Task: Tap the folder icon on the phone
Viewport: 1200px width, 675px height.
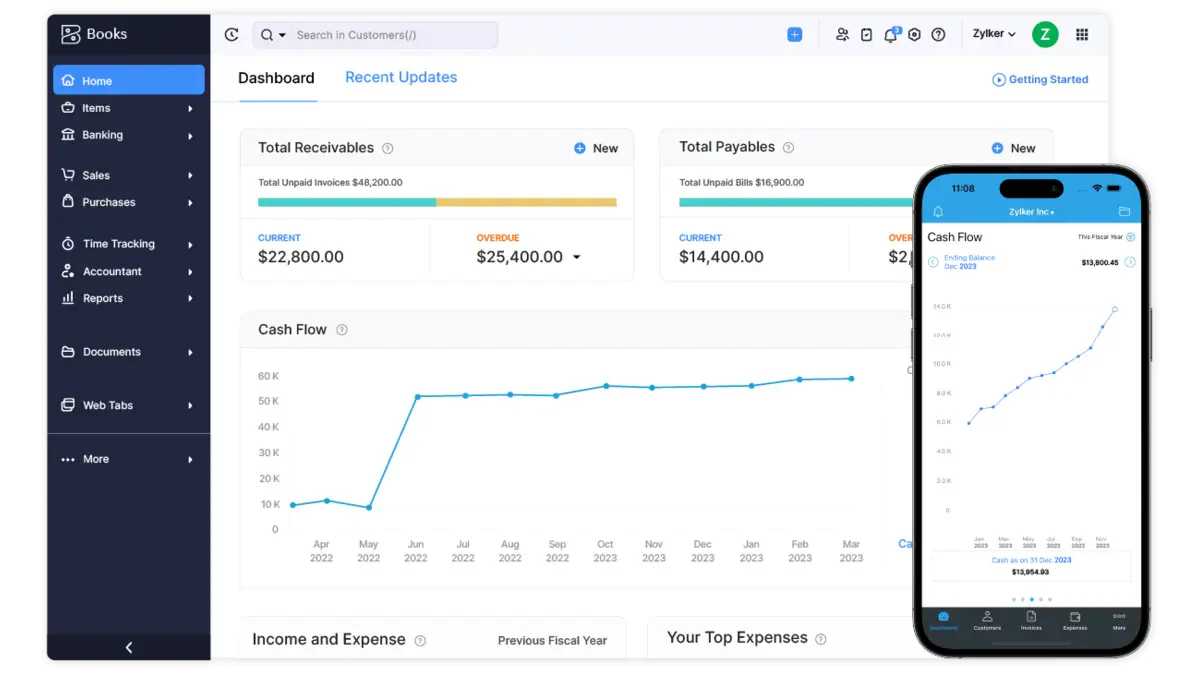Action: click(x=1124, y=212)
